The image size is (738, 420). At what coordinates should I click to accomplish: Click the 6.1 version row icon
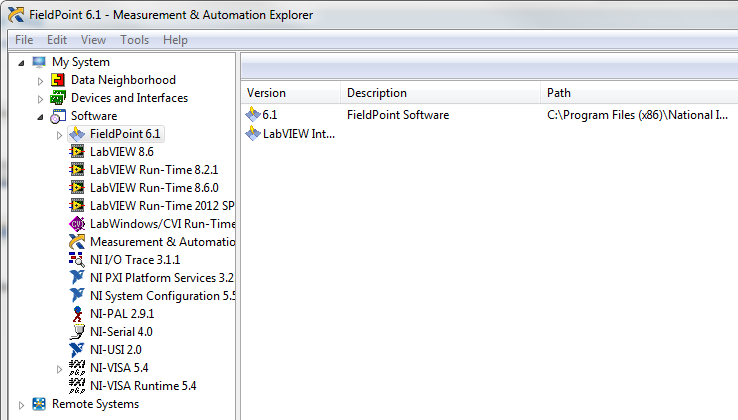pyautogui.click(x=253, y=114)
